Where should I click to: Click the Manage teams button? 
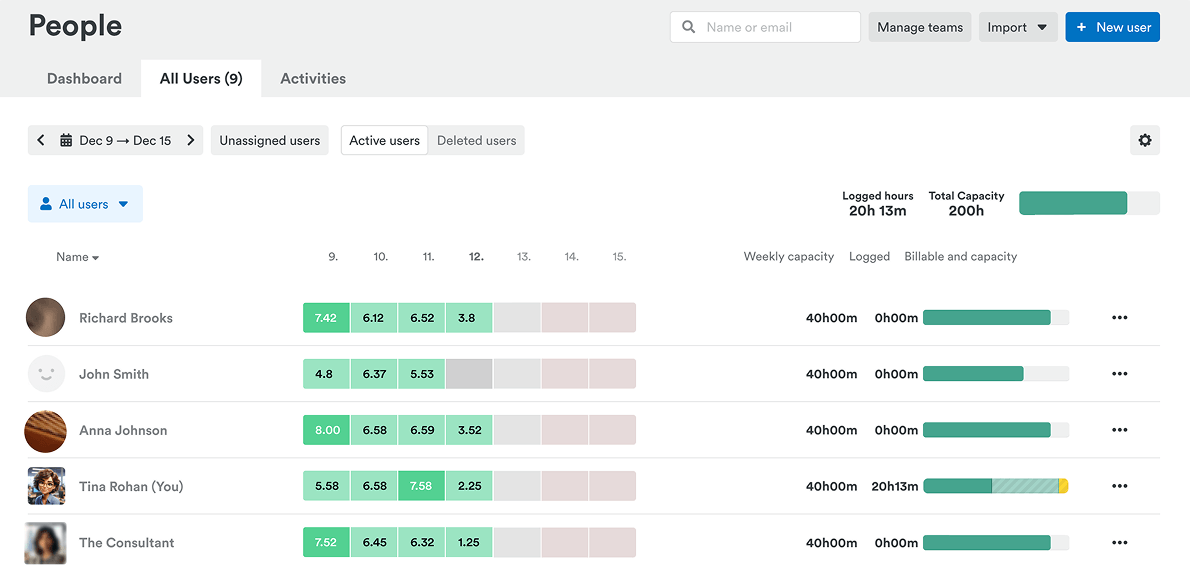point(919,28)
